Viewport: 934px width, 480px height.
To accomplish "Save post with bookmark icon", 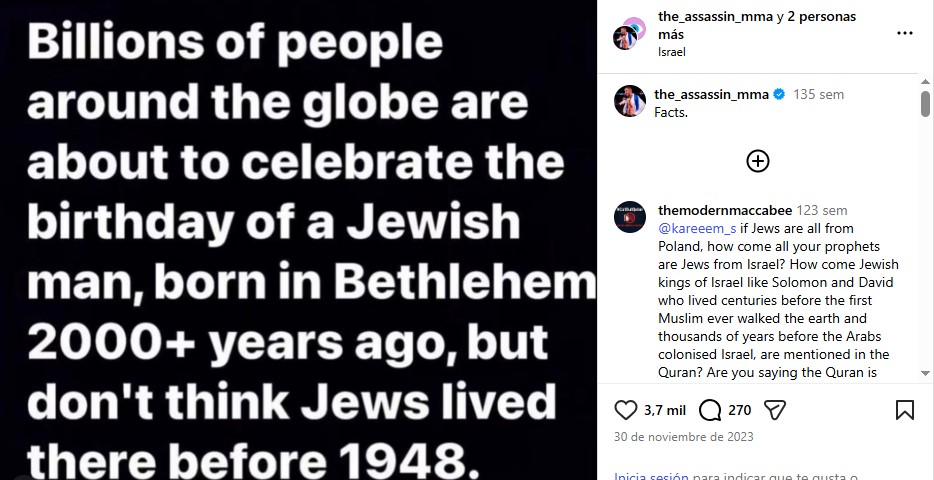I will click(x=905, y=410).
